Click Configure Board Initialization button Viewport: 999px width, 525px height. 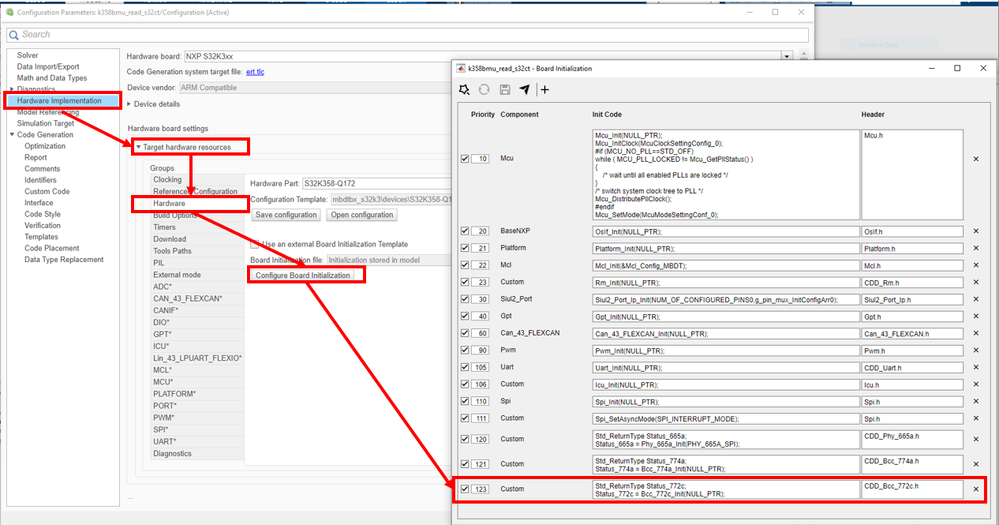[303, 275]
